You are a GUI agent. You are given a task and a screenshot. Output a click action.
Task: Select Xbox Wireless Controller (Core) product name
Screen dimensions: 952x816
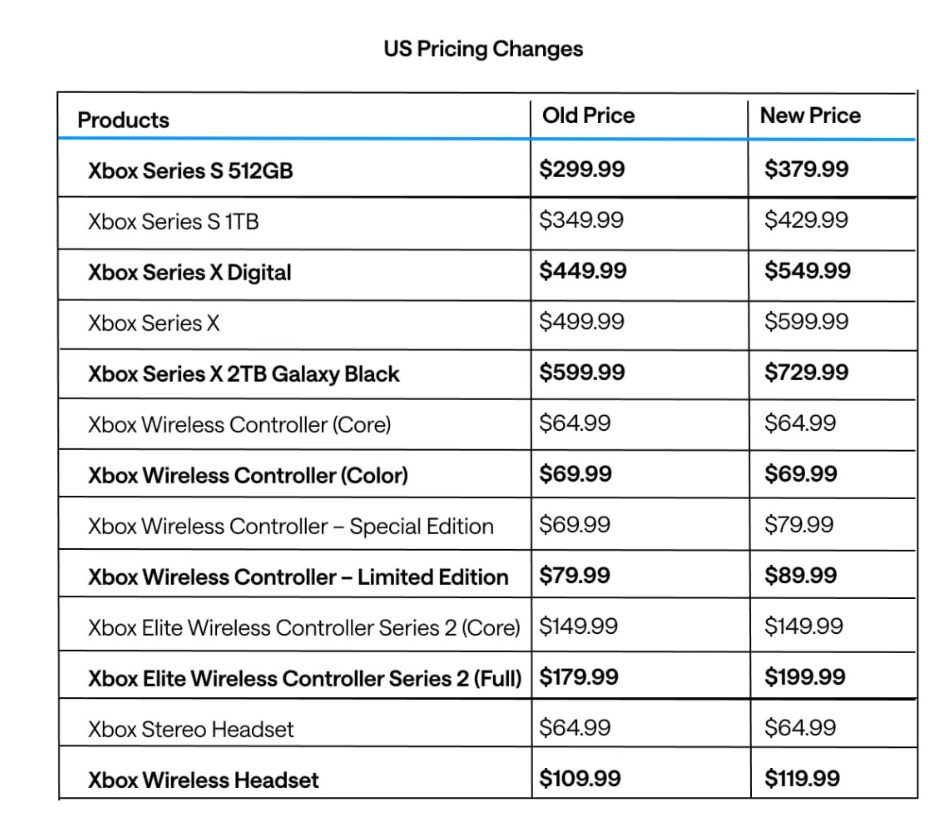[239, 424]
